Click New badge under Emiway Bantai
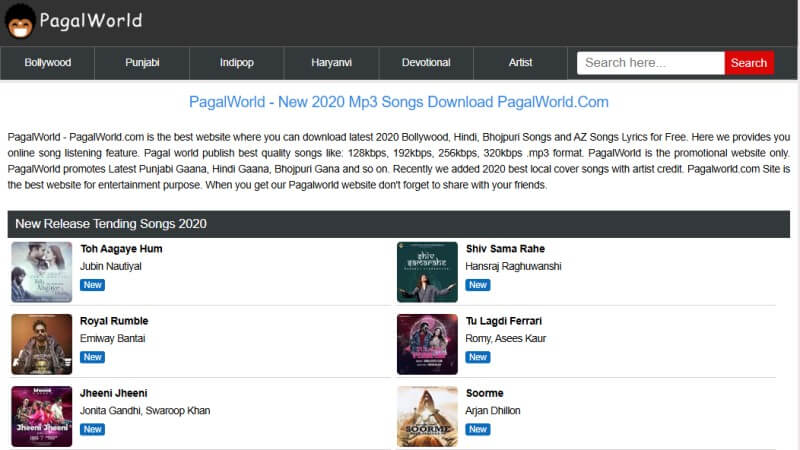 (x=92, y=357)
